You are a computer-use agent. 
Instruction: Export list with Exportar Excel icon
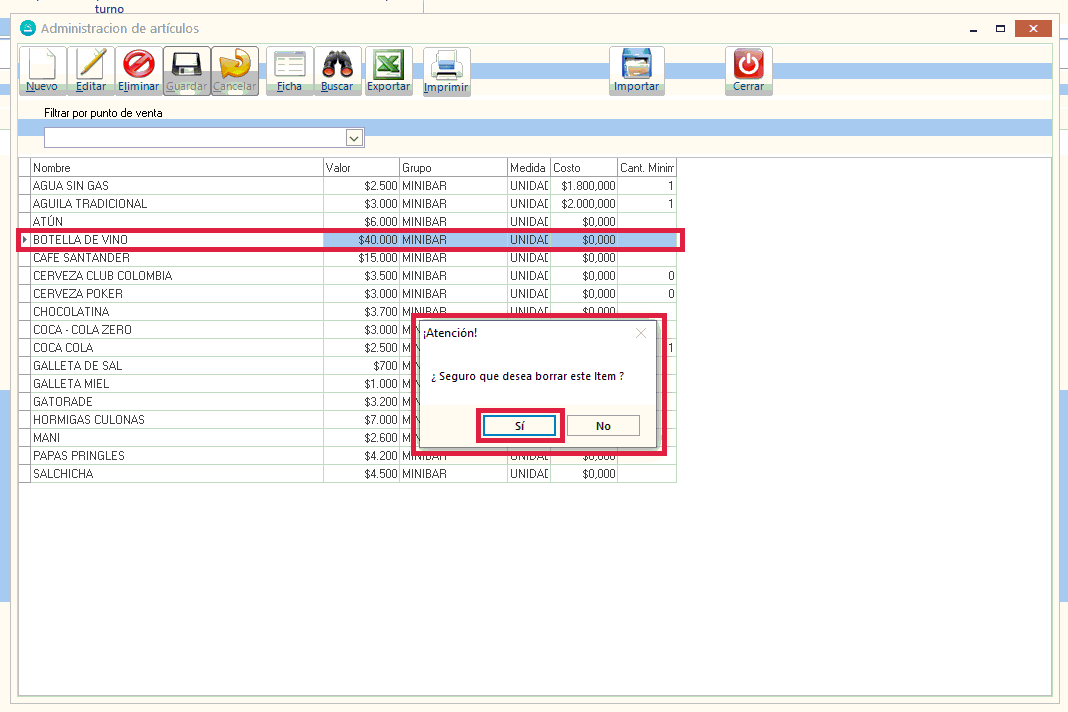tap(388, 66)
